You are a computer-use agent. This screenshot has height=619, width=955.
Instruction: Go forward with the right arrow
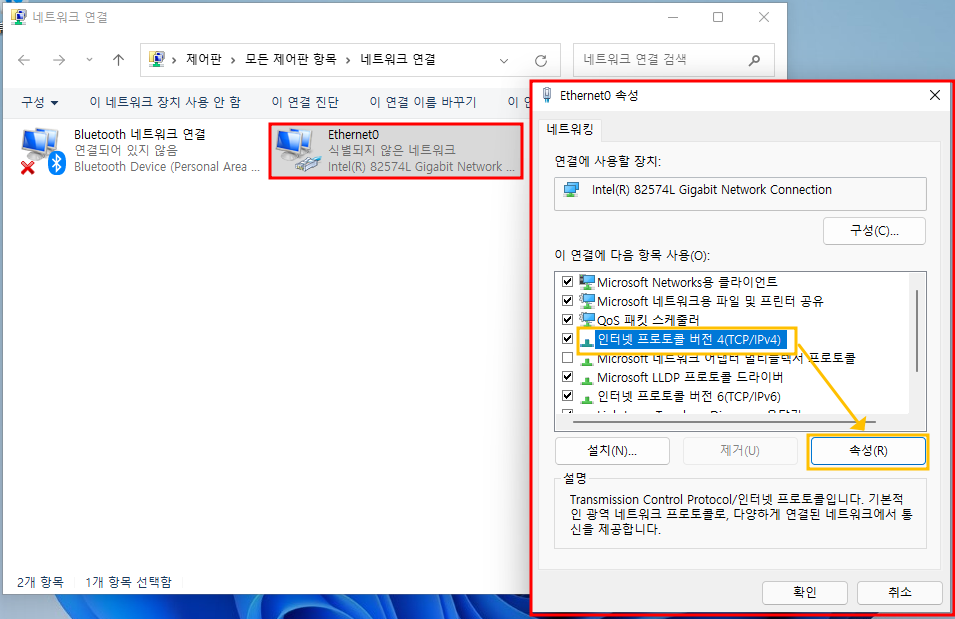pyautogui.click(x=58, y=60)
